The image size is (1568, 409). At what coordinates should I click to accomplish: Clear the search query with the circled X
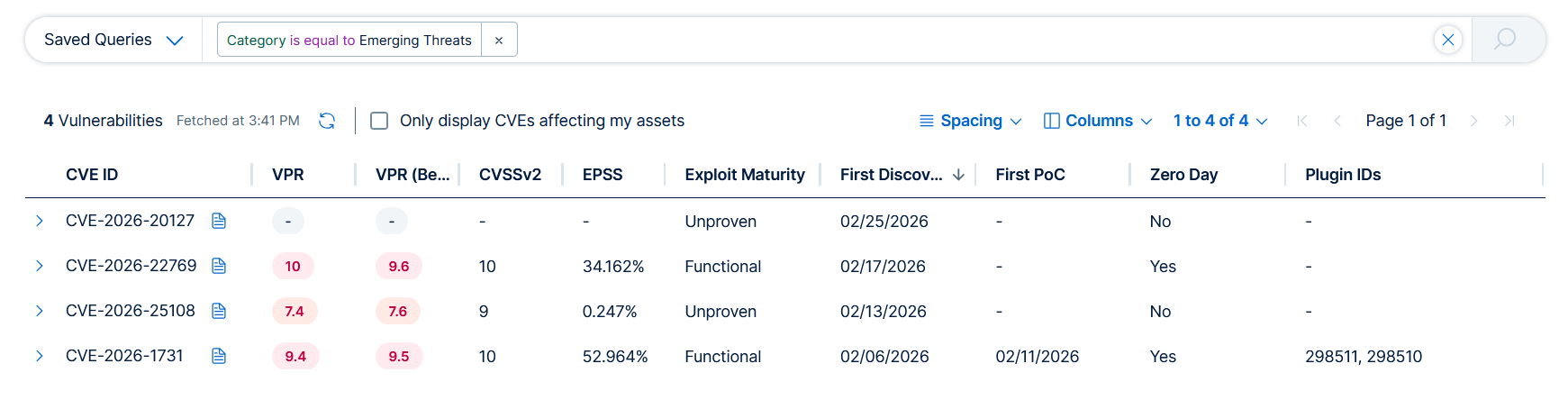[x=1447, y=40]
